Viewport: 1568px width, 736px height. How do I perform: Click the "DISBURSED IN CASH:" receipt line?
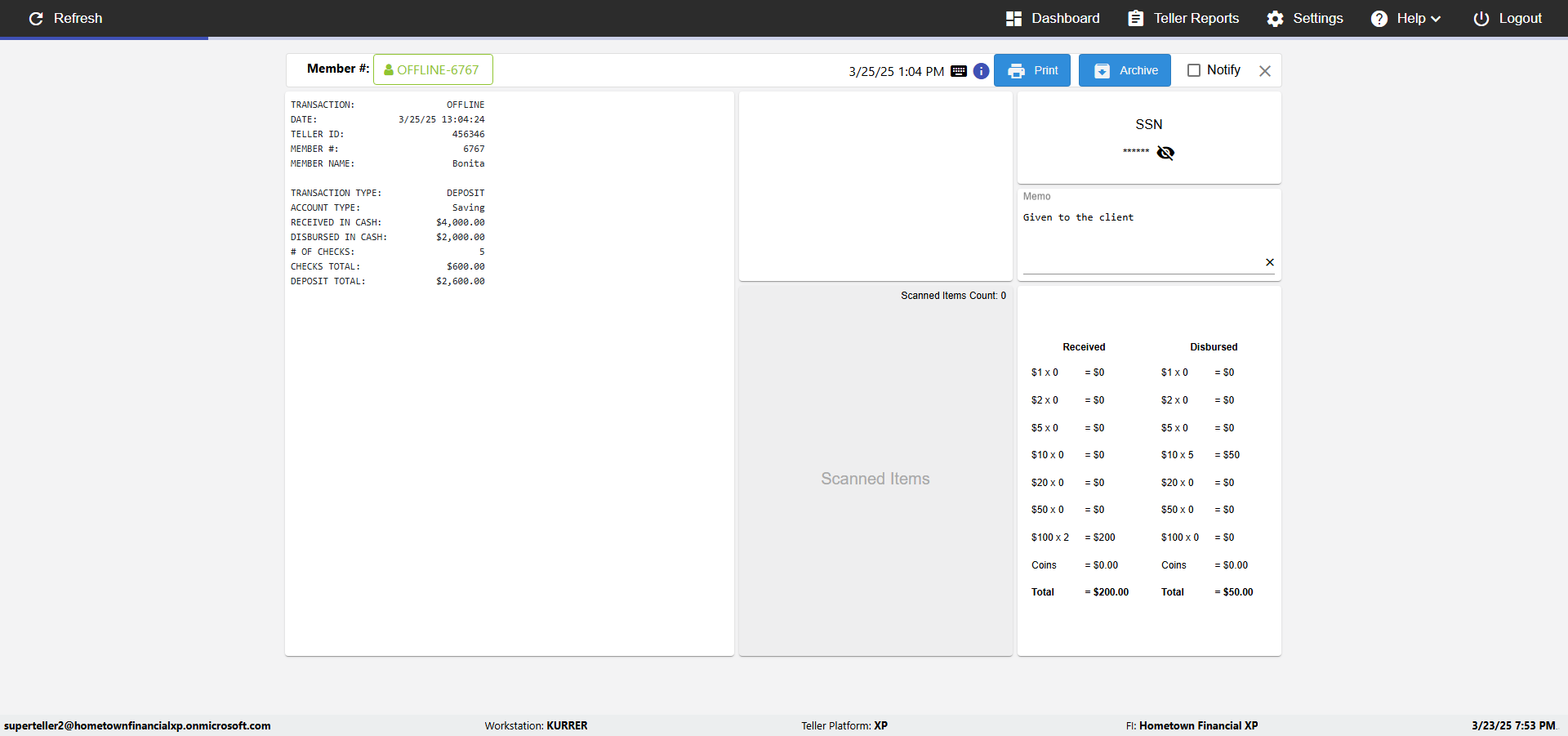point(387,237)
